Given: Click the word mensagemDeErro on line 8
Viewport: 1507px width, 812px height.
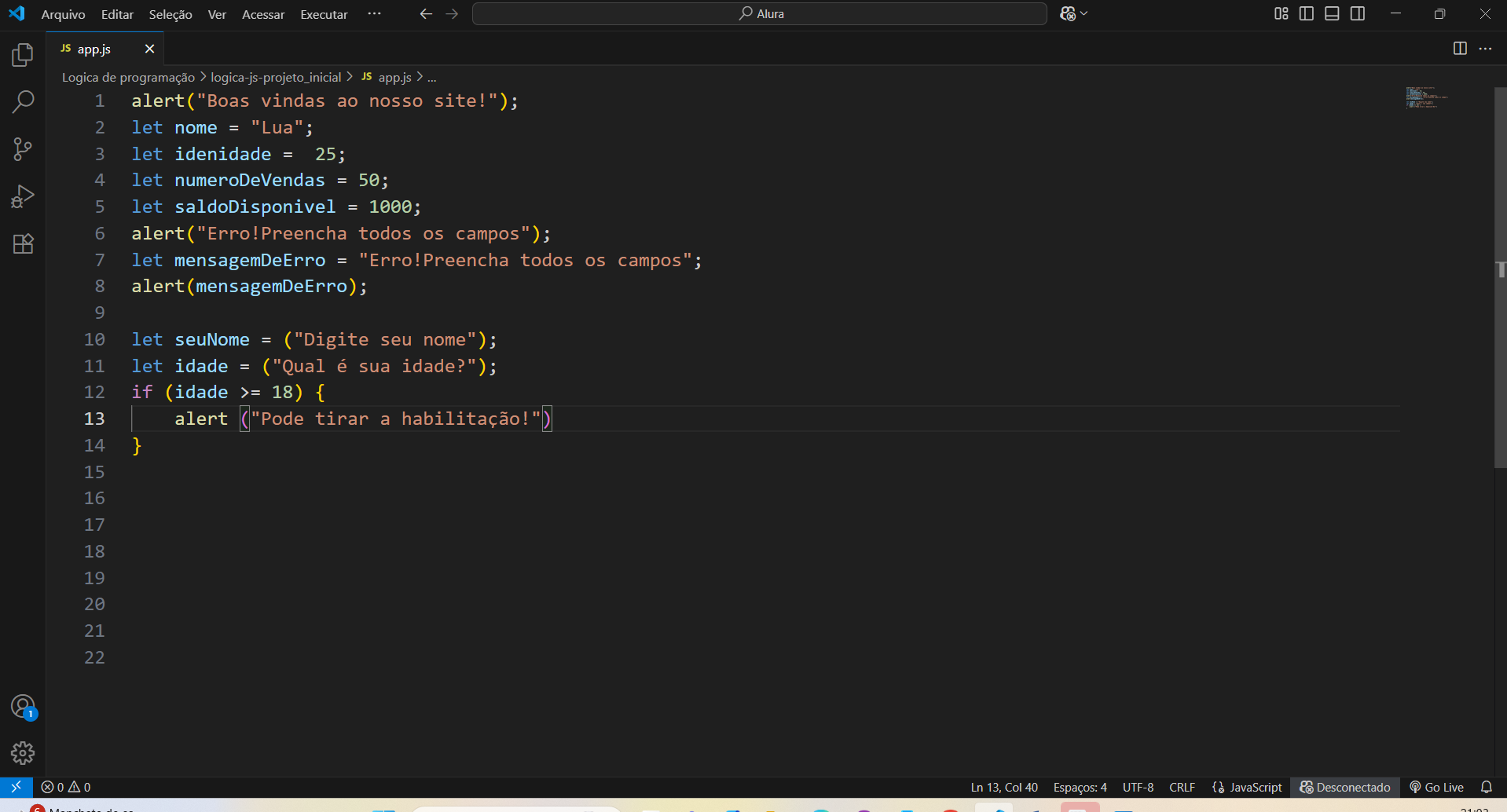Looking at the screenshot, I should (x=272, y=286).
